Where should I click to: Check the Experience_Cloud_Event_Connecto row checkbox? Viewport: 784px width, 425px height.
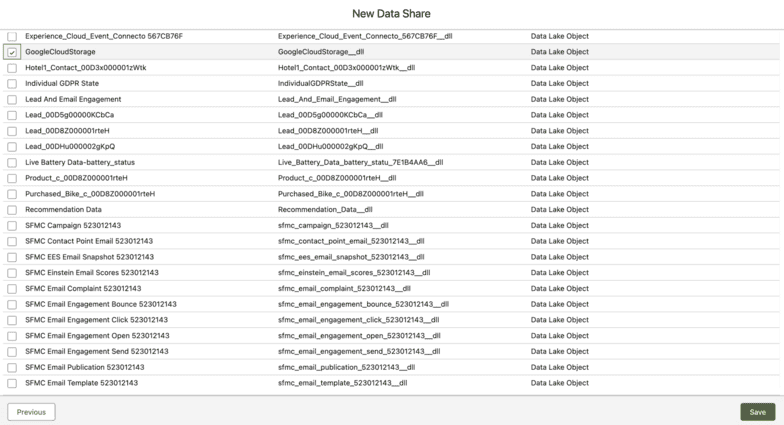(x=12, y=36)
